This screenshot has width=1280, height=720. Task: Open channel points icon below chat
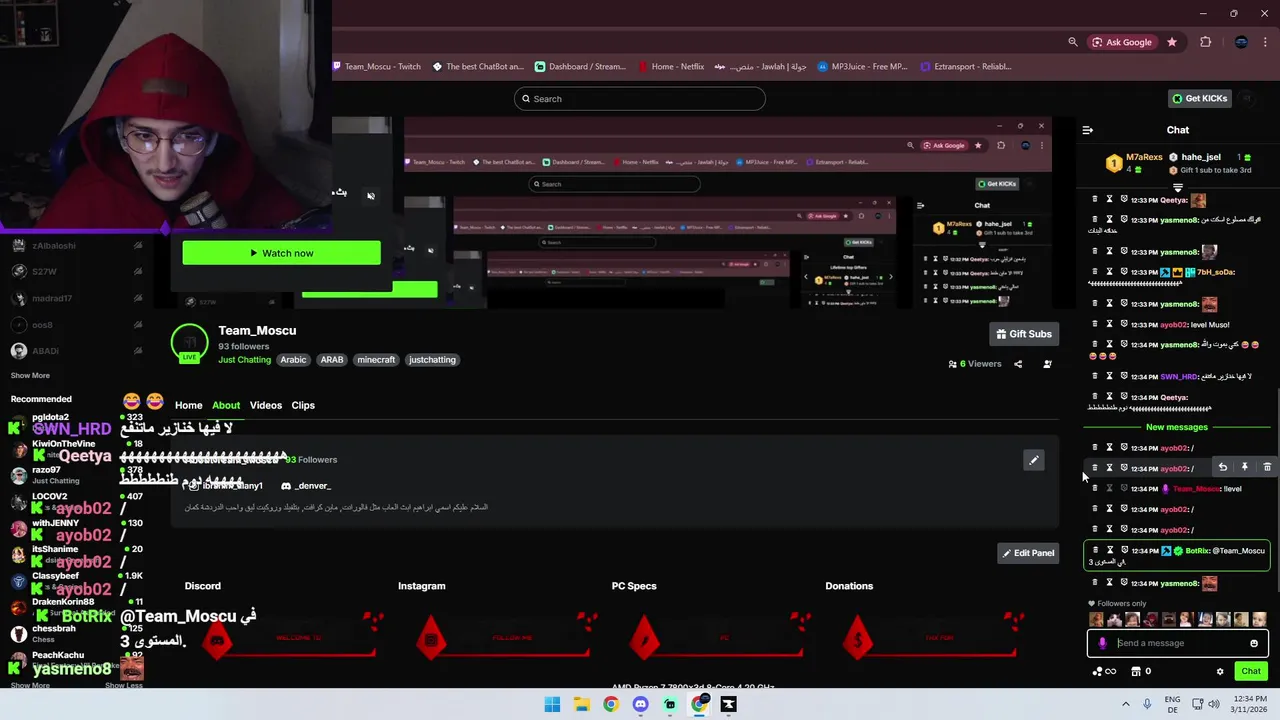[1105, 671]
